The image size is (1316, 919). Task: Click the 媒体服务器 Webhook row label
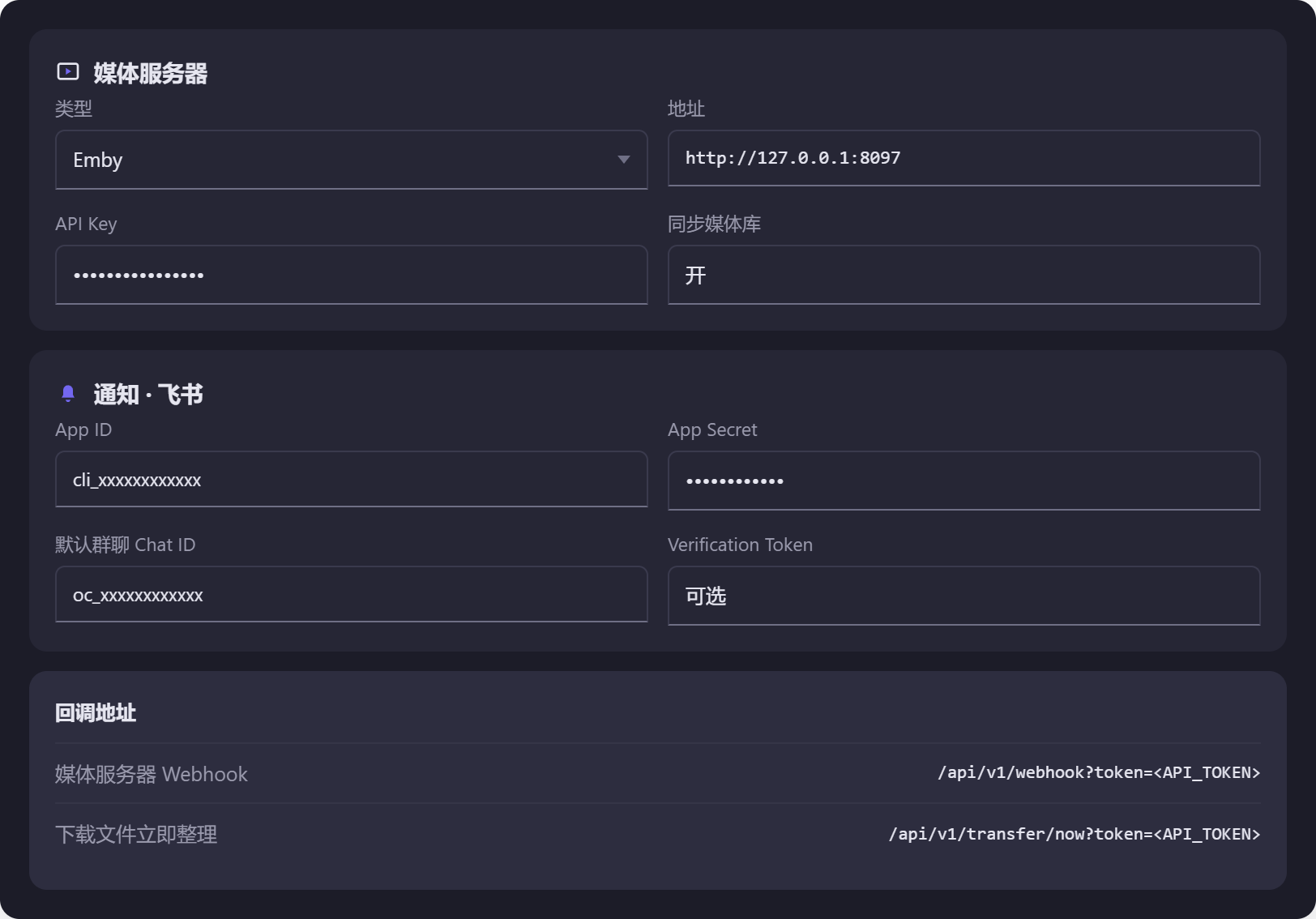tap(152, 774)
